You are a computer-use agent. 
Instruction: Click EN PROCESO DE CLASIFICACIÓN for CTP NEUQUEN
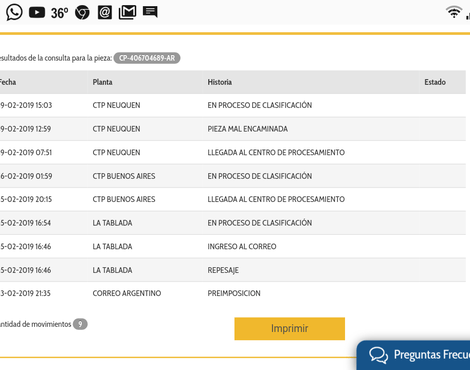(x=260, y=105)
